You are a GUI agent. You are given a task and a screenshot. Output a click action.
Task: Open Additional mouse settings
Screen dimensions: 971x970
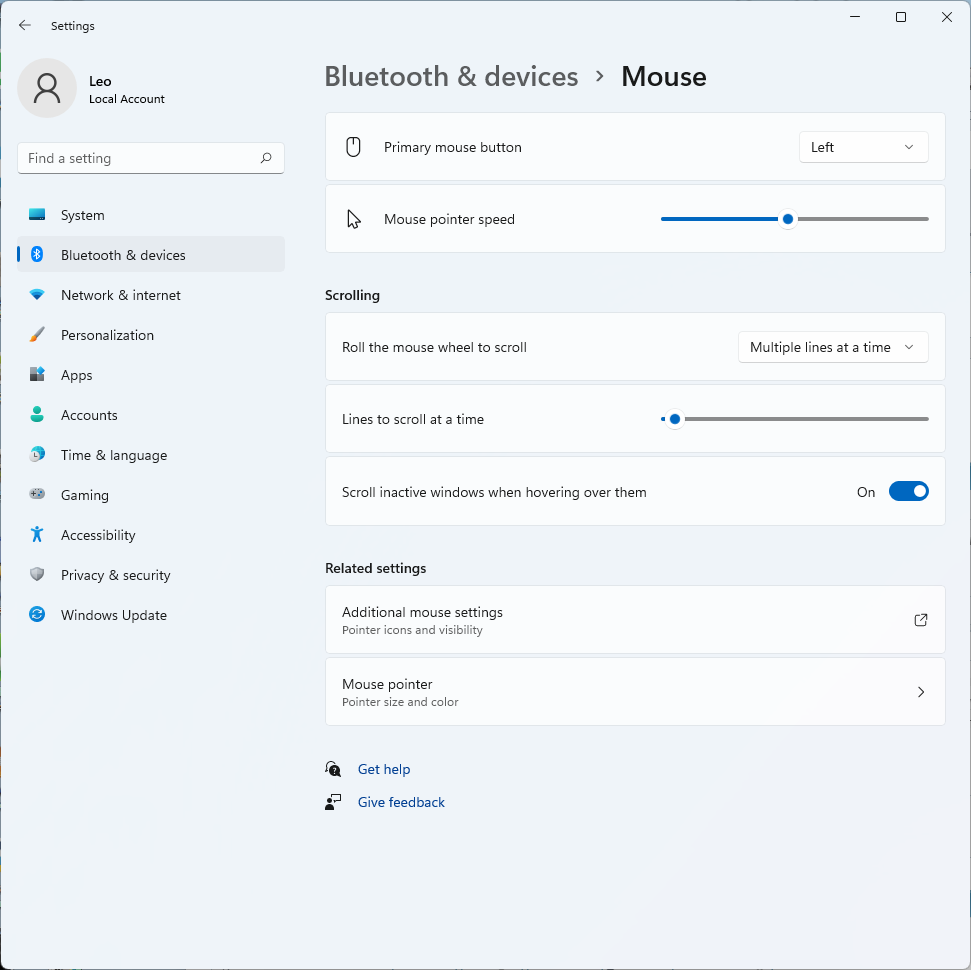point(635,619)
